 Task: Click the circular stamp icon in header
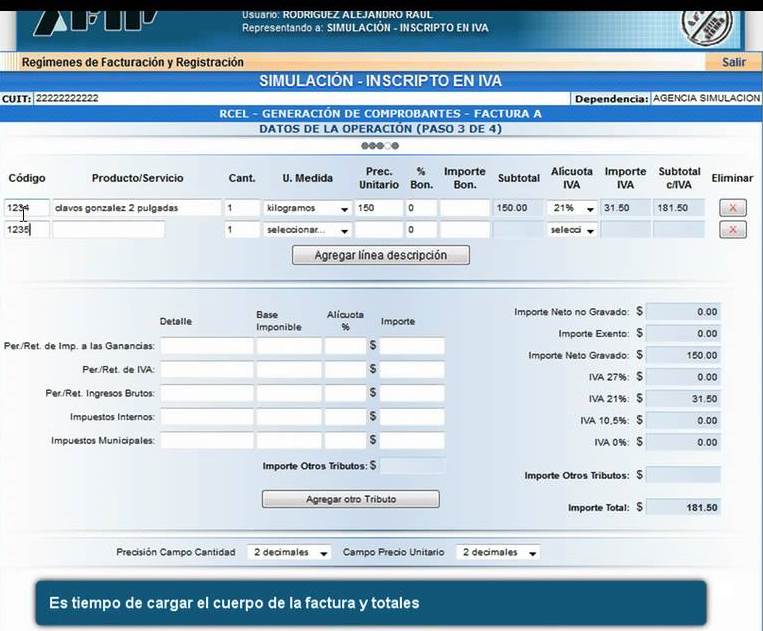tap(707, 27)
